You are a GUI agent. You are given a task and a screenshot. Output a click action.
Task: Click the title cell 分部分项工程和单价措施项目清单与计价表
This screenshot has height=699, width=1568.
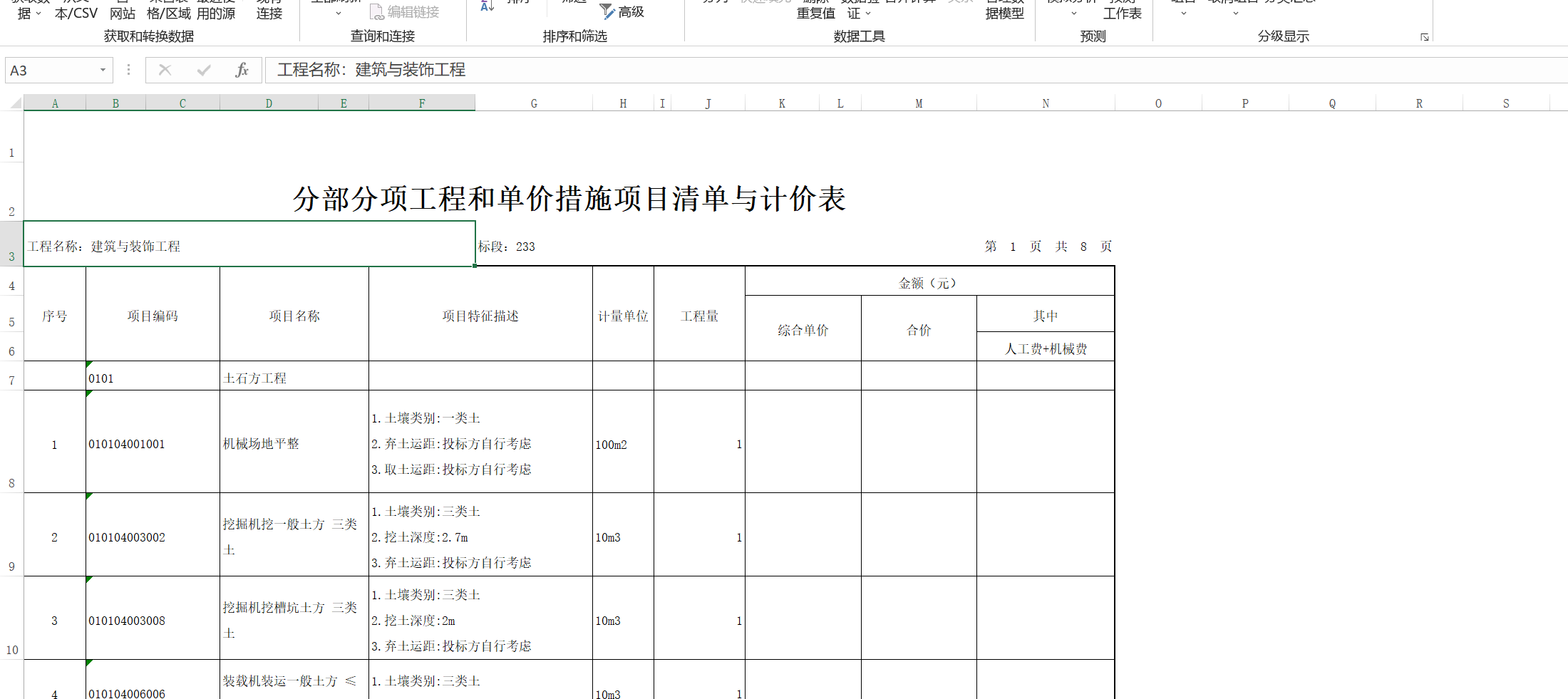point(569,199)
